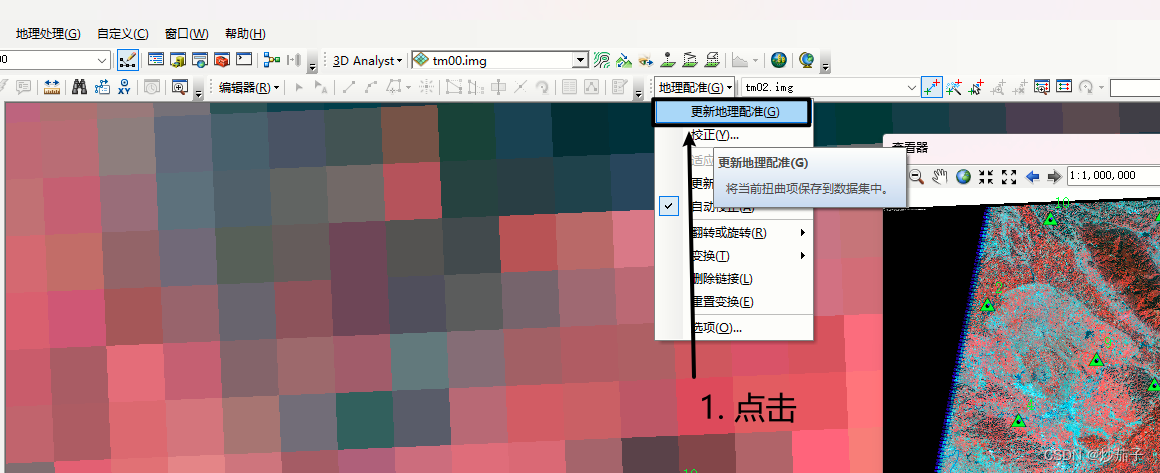Viewport: 1160px width, 473px height.
Task: Go back to previous extent in viewer
Action: tap(1032, 176)
